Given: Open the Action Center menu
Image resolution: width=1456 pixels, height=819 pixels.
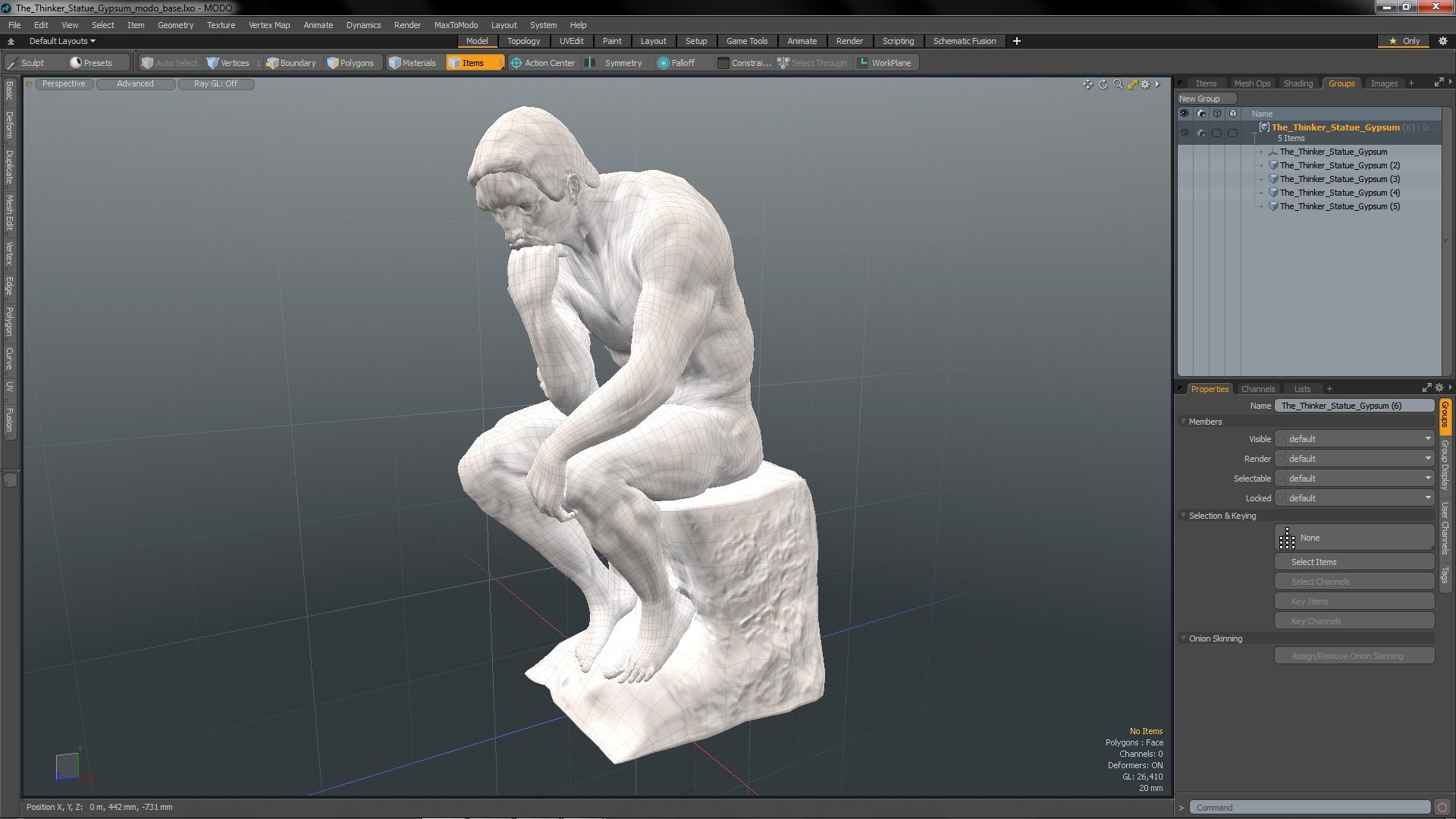Looking at the screenshot, I should (543, 63).
